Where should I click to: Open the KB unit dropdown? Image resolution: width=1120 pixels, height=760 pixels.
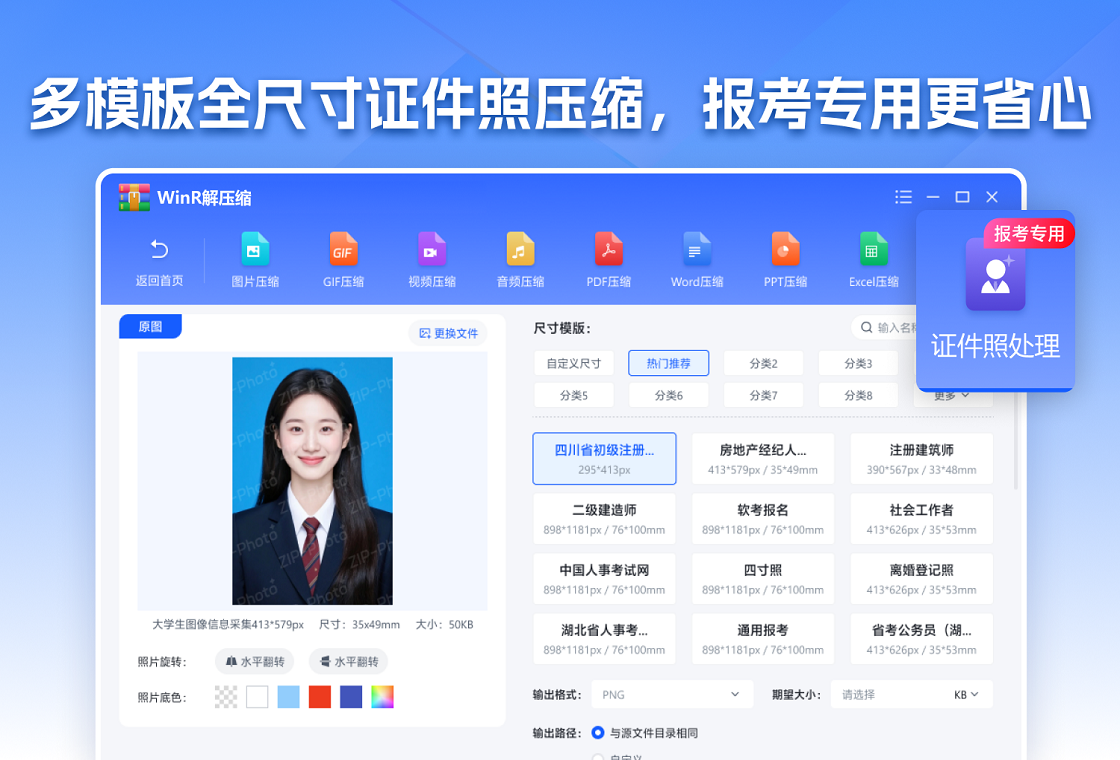pyautogui.click(x=966, y=694)
